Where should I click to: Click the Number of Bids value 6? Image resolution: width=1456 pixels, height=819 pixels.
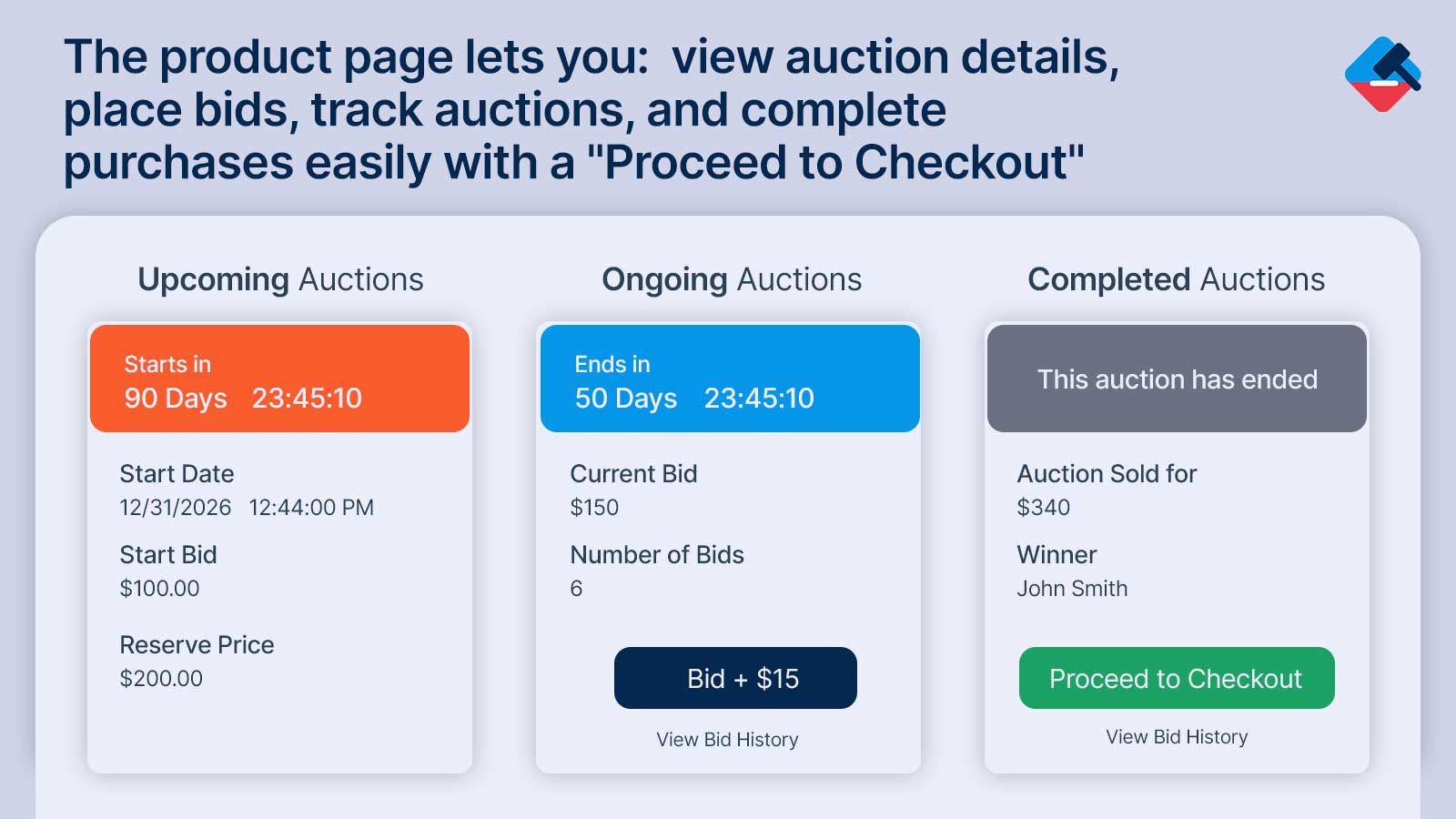pyautogui.click(x=576, y=589)
